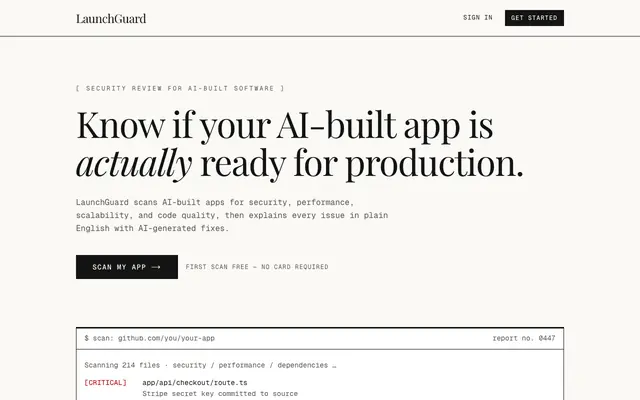Click the Scan My App button

(127, 267)
